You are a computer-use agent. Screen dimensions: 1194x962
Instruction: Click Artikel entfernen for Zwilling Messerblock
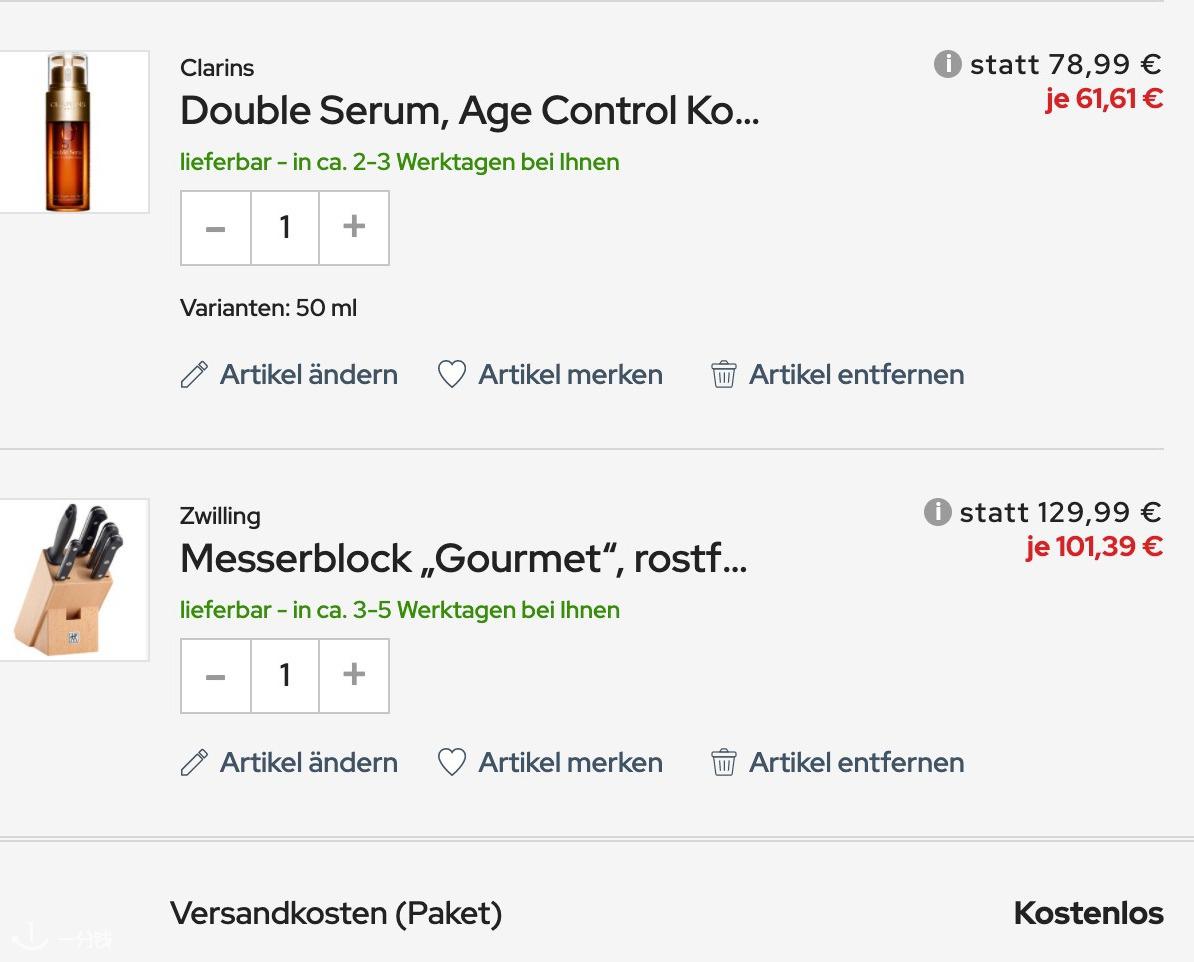(857, 762)
